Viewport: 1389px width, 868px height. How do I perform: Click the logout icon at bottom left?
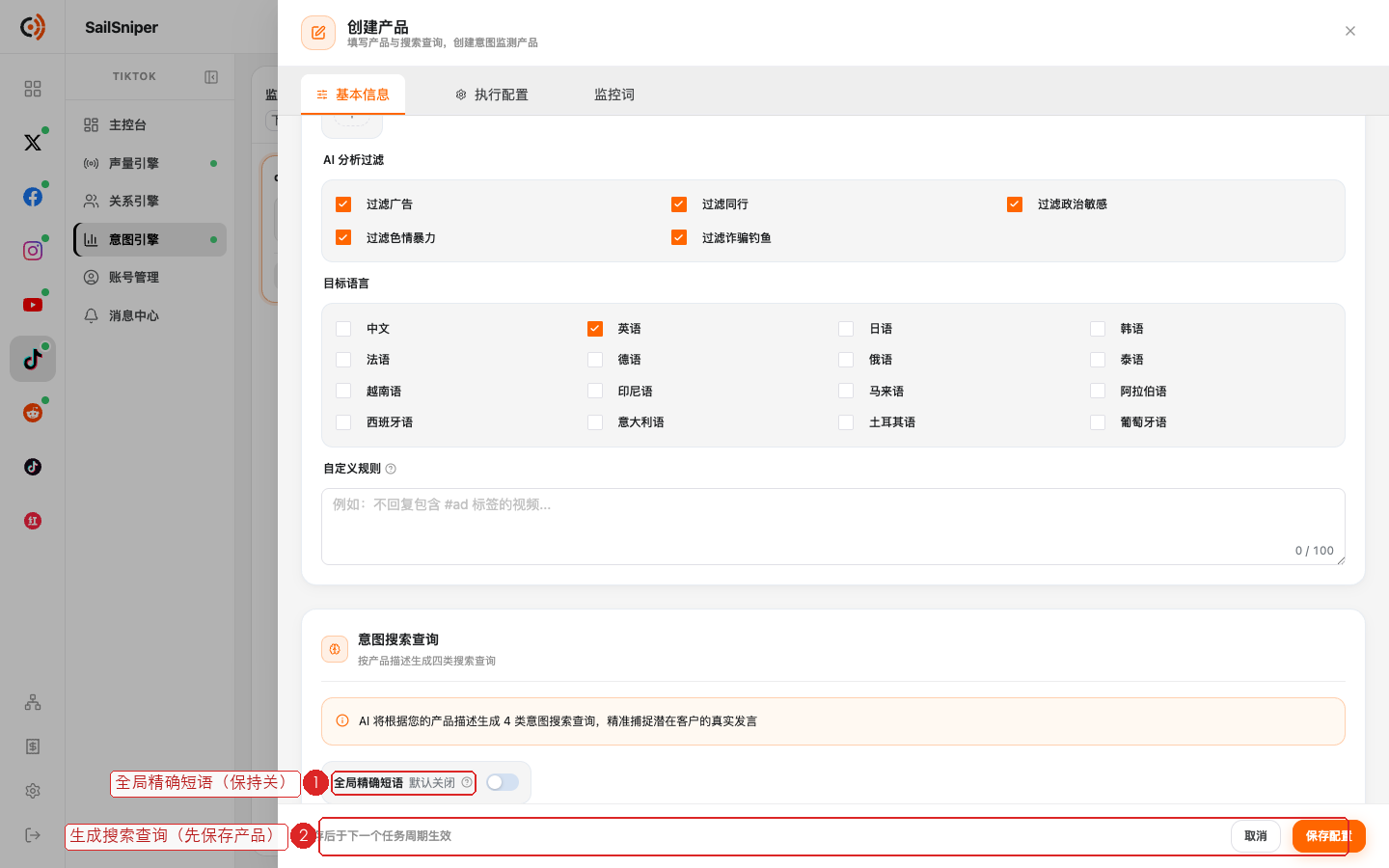click(33, 835)
